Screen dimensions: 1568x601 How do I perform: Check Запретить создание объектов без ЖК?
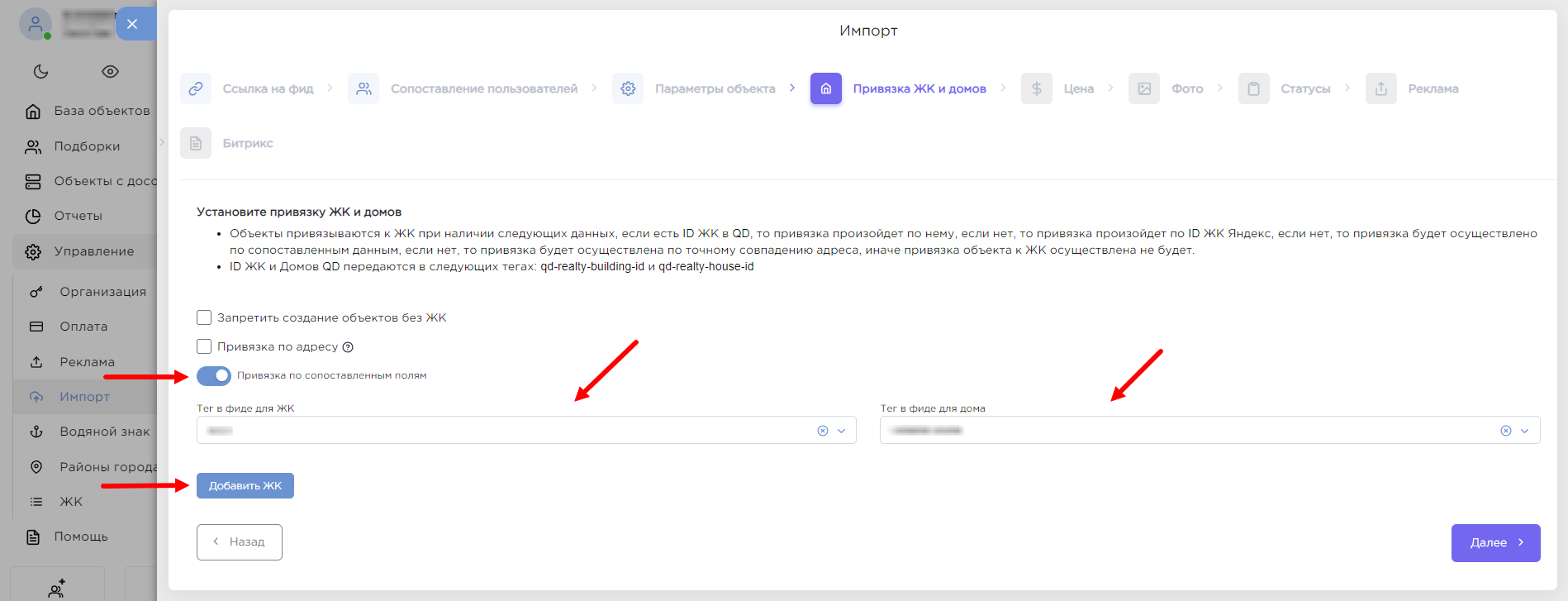(204, 317)
